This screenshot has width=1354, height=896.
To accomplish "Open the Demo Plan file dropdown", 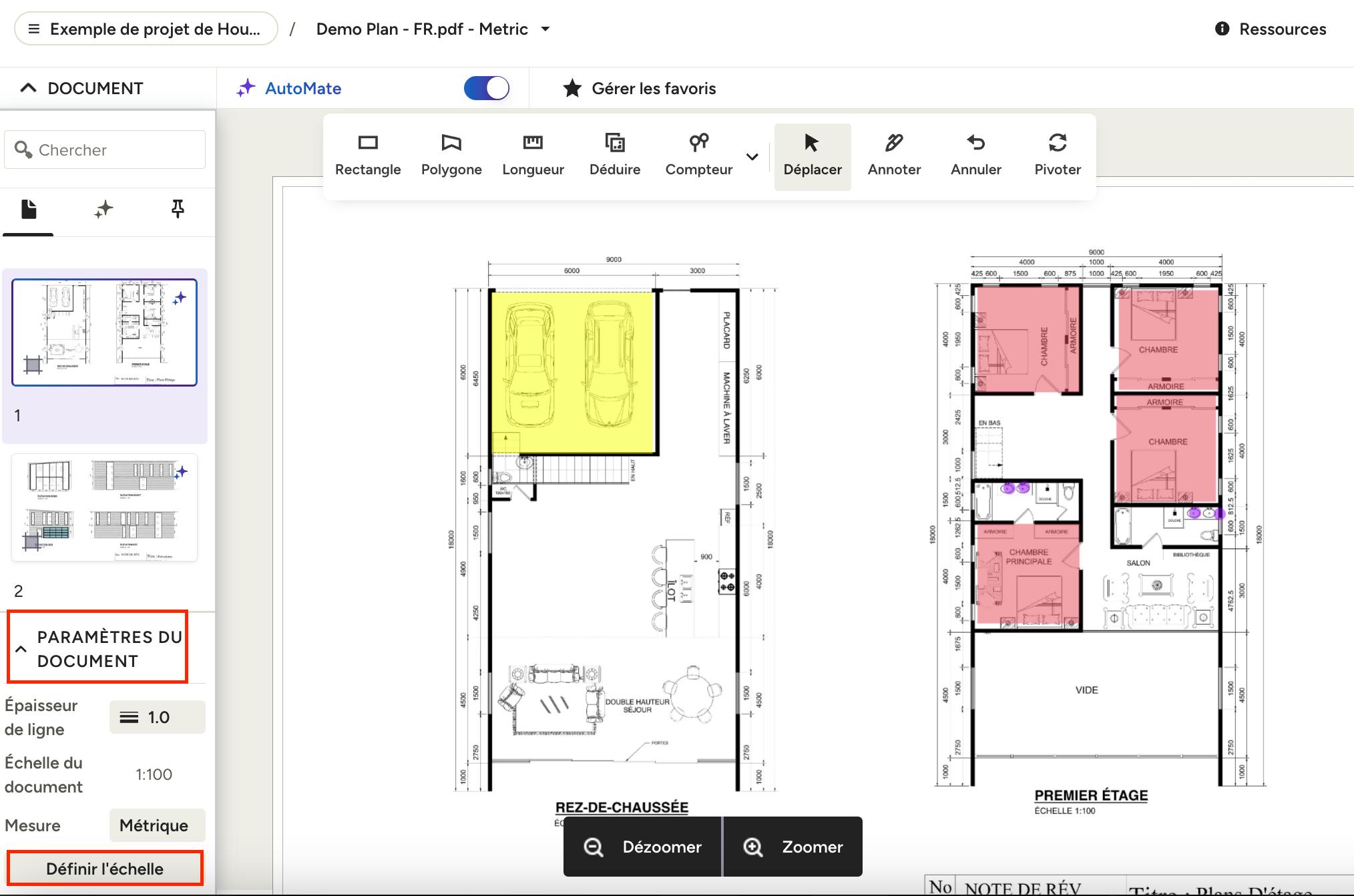I will click(x=545, y=29).
